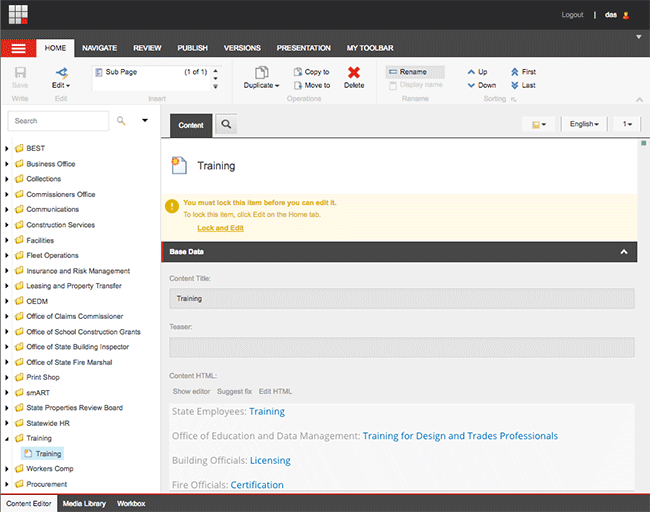
Task: Switch to the PUBLISH ribbon tab
Action: click(x=192, y=48)
